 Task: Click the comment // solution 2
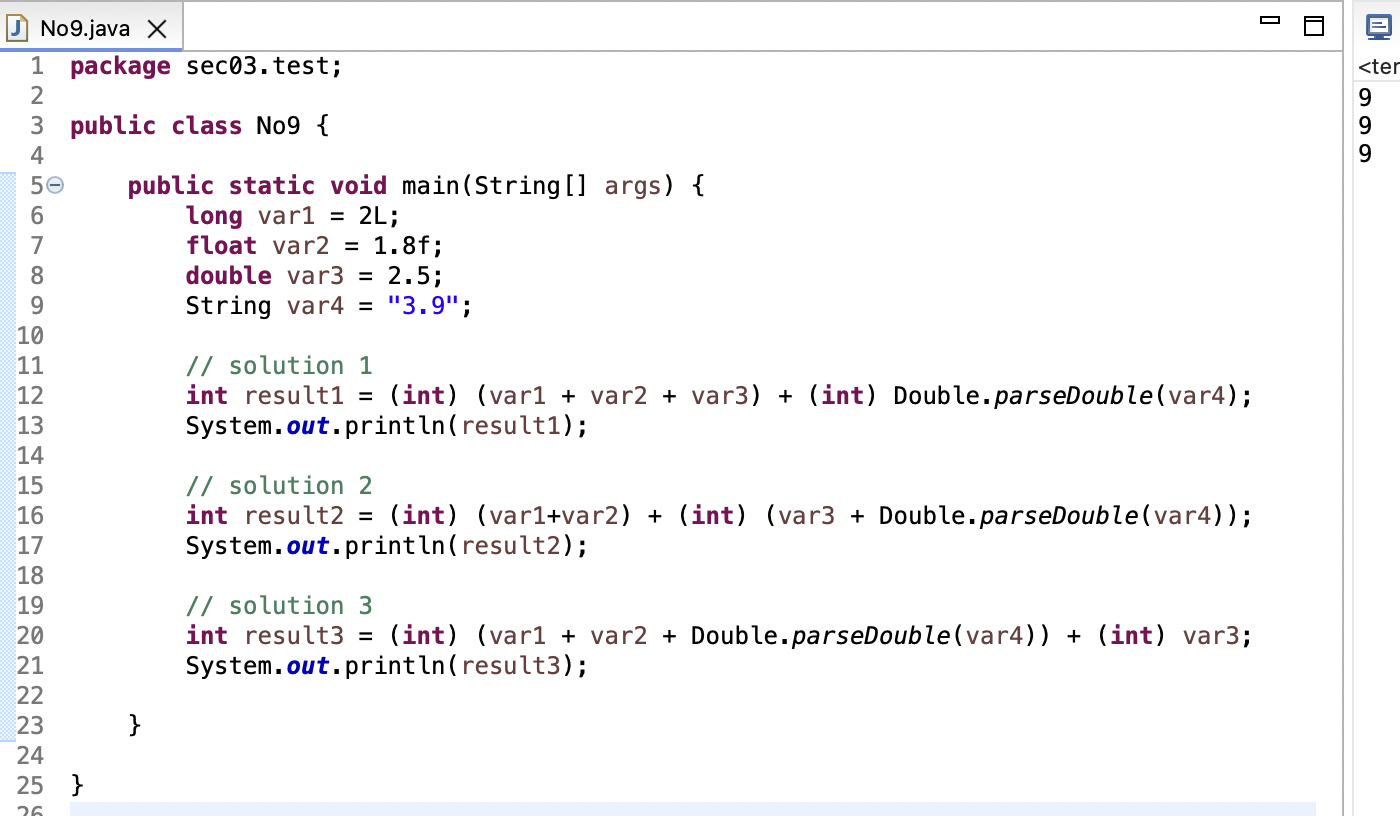[279, 486]
